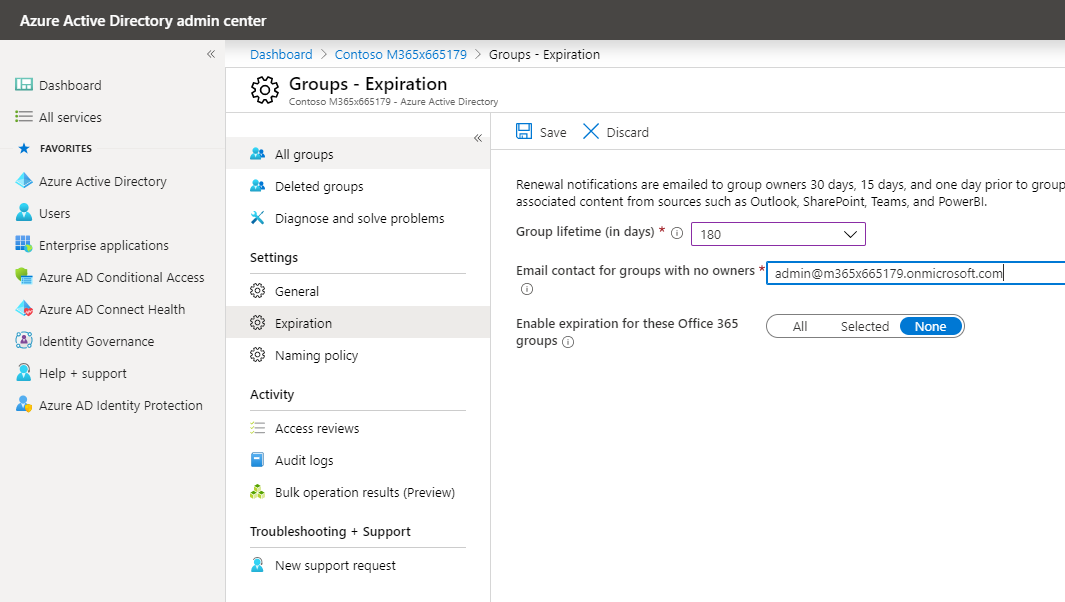Click the Groups - Expiration breadcrumb text
The width and height of the screenshot is (1065, 602).
point(544,54)
